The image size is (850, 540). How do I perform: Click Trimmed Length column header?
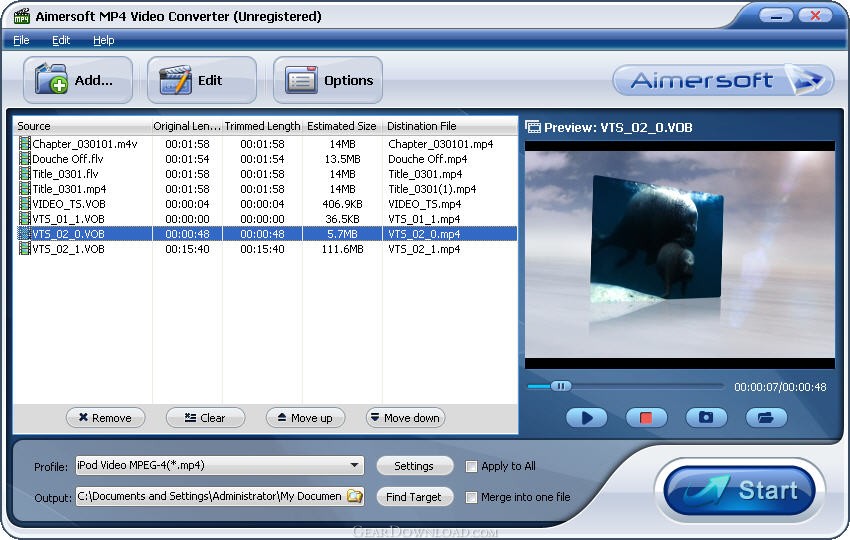262,126
